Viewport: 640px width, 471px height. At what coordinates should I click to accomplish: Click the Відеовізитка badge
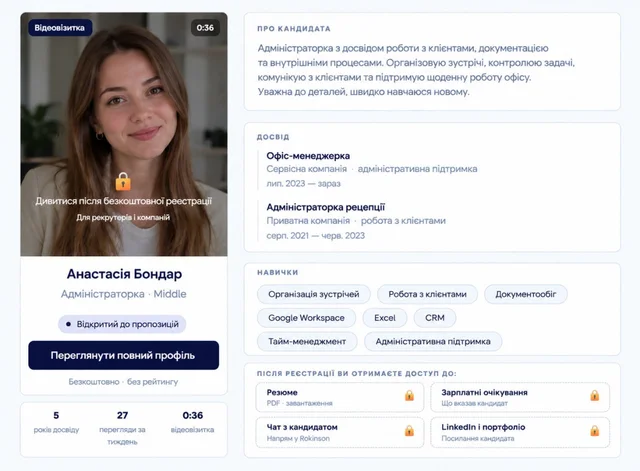pyautogui.click(x=60, y=28)
